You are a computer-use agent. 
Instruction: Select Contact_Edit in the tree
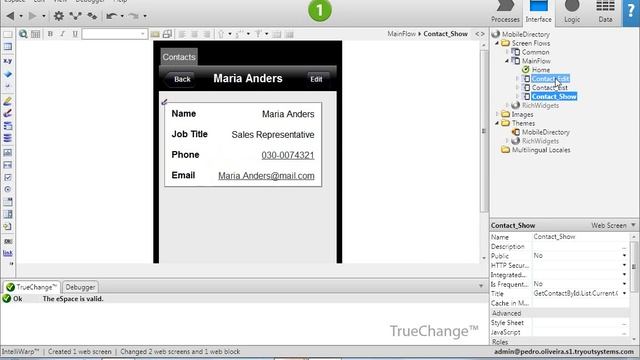point(550,79)
